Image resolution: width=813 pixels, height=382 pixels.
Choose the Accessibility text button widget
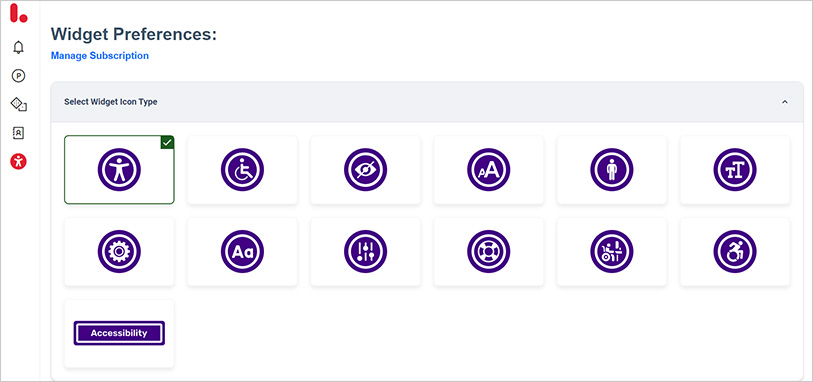119,333
